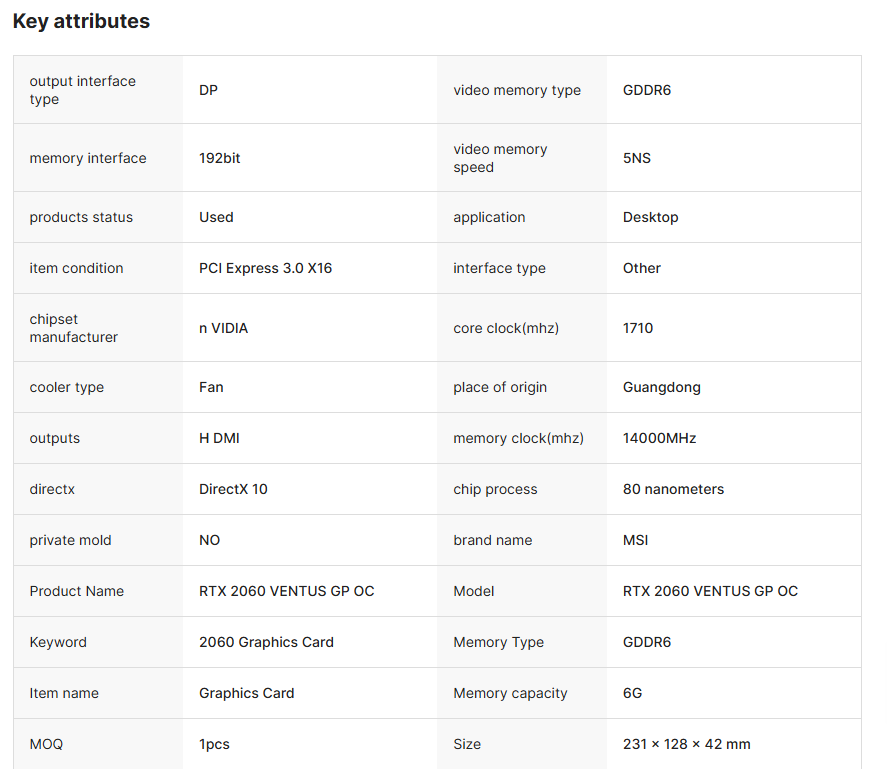Select the 'Key attributes' heading
Viewport: 887px width, 769px height.
[x=81, y=21]
